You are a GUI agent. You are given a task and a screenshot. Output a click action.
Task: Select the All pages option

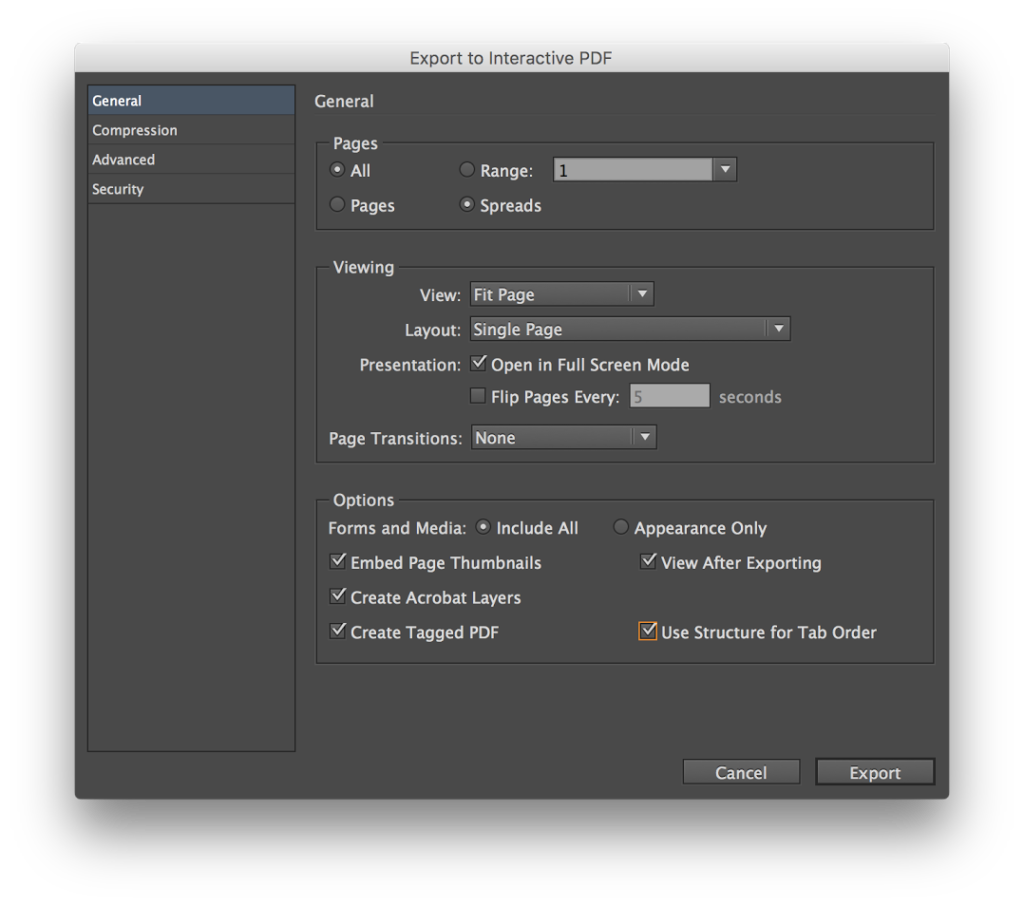pyautogui.click(x=337, y=169)
